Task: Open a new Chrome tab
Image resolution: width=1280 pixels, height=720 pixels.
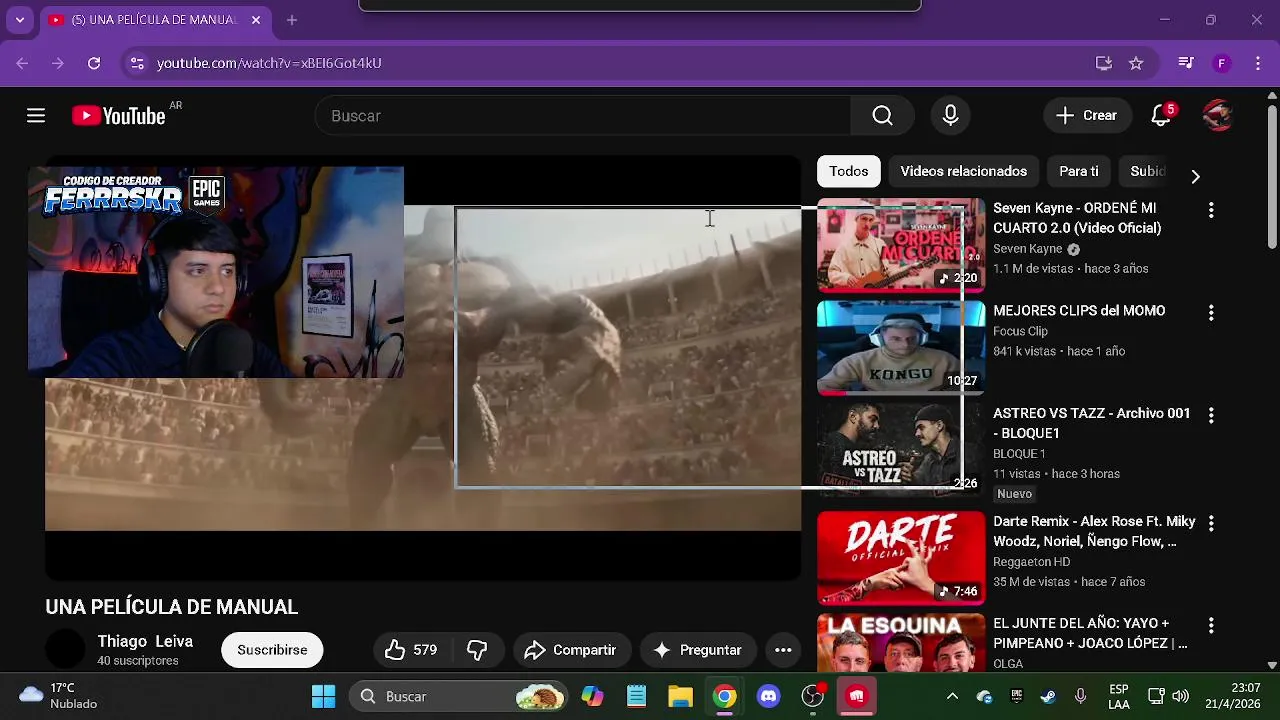Action: (x=292, y=20)
